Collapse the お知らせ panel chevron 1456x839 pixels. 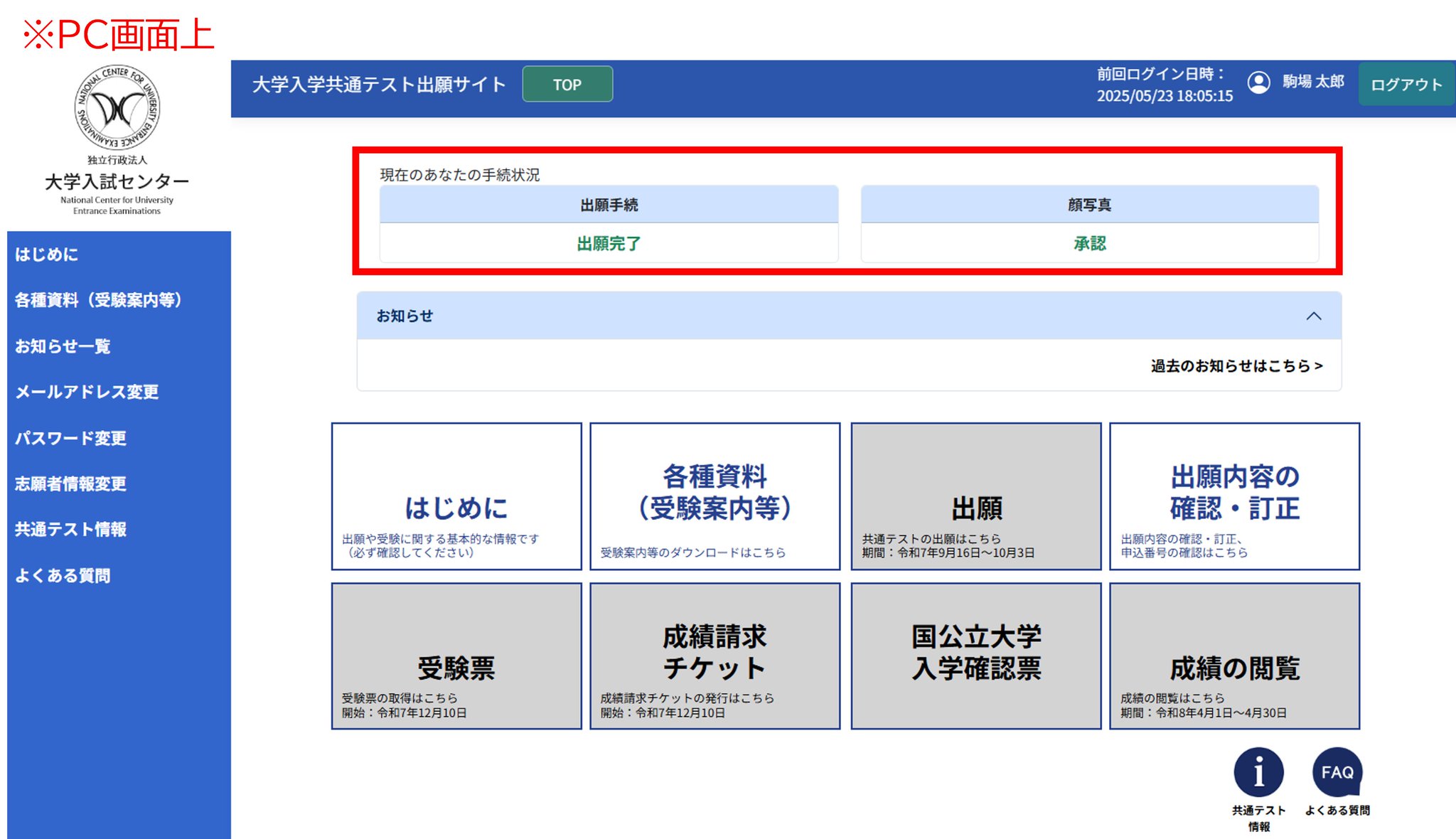coord(1313,316)
